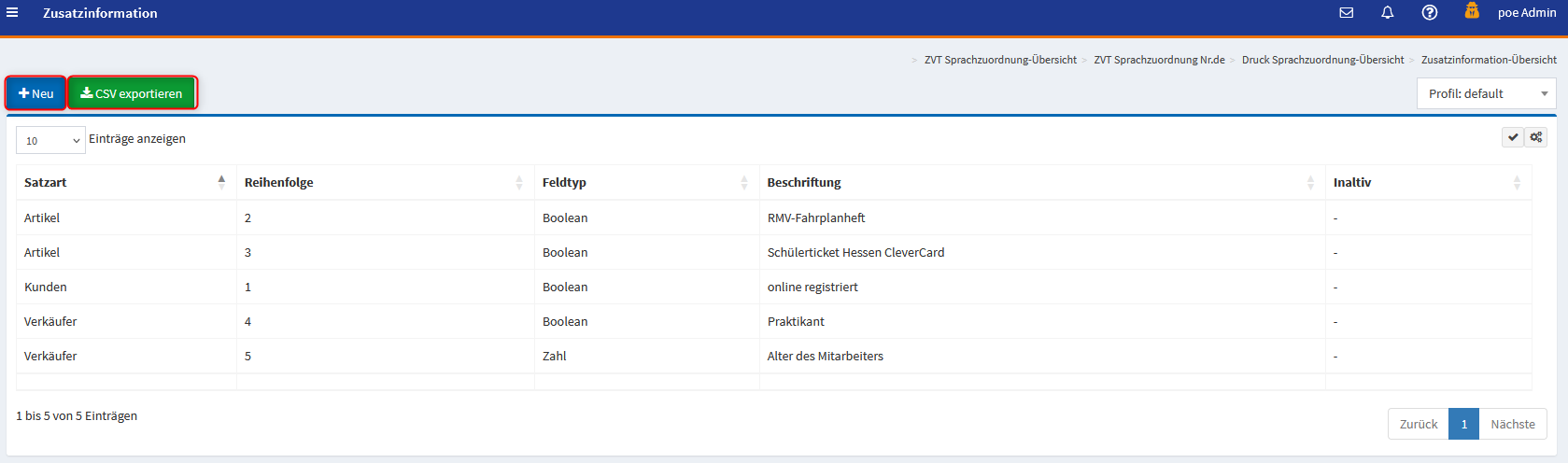Screen dimensions: 1568x463
Task: Click the Nächste pagination button
Action: coord(1512,424)
